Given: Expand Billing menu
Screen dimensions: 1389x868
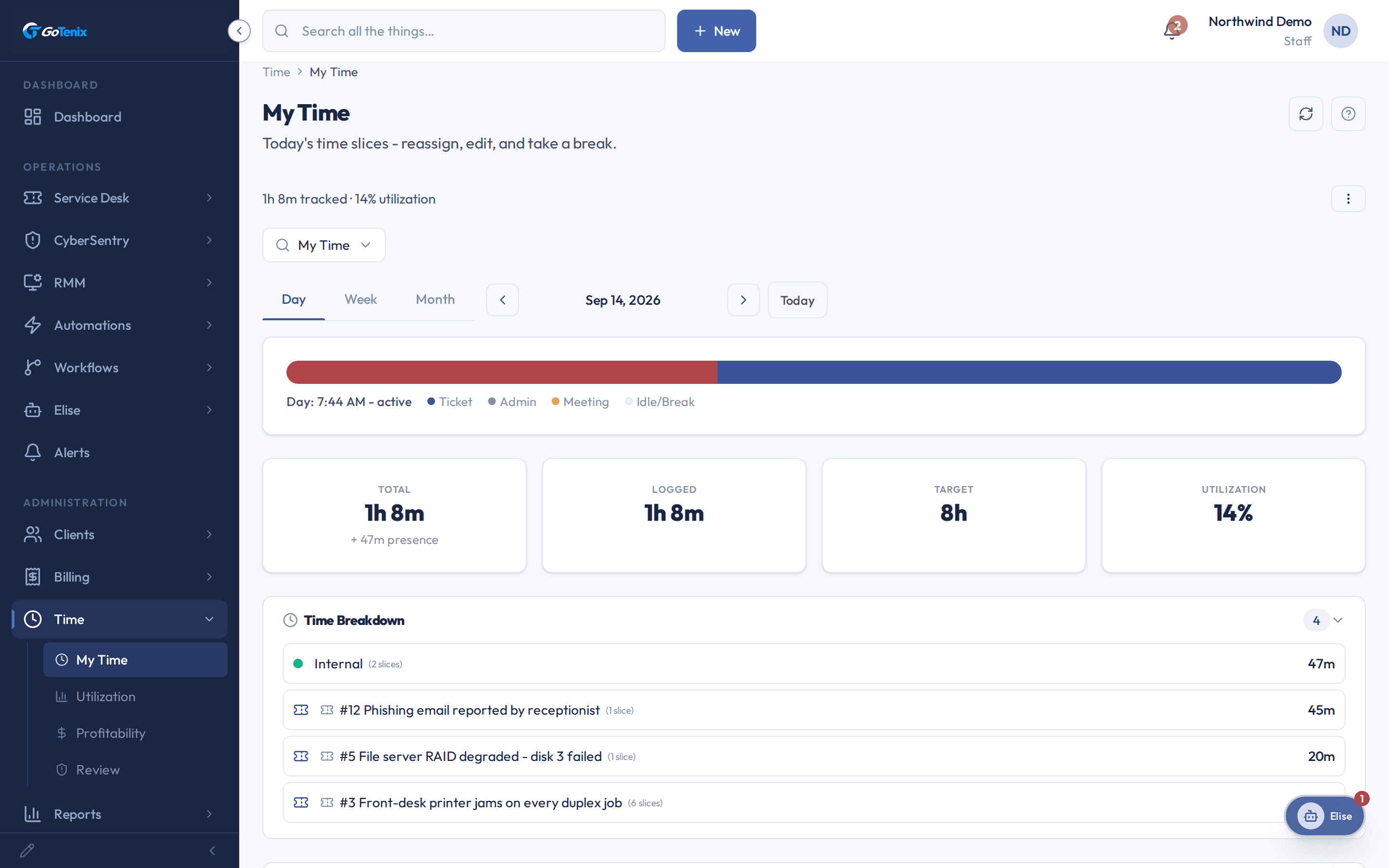Looking at the screenshot, I should (120, 577).
